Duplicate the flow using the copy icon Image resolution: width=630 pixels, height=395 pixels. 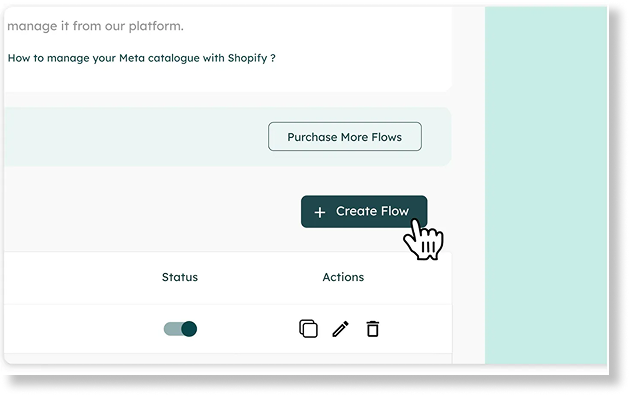tap(308, 329)
